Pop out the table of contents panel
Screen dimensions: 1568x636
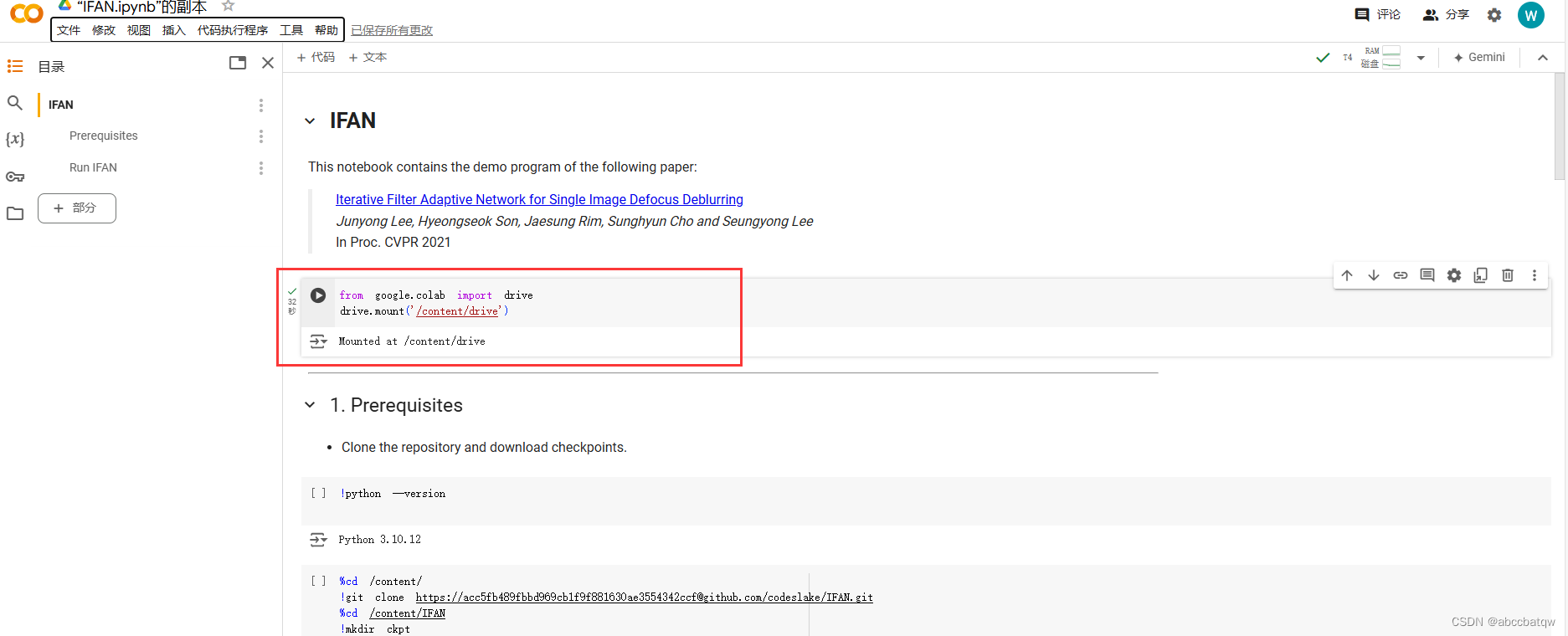coord(238,63)
